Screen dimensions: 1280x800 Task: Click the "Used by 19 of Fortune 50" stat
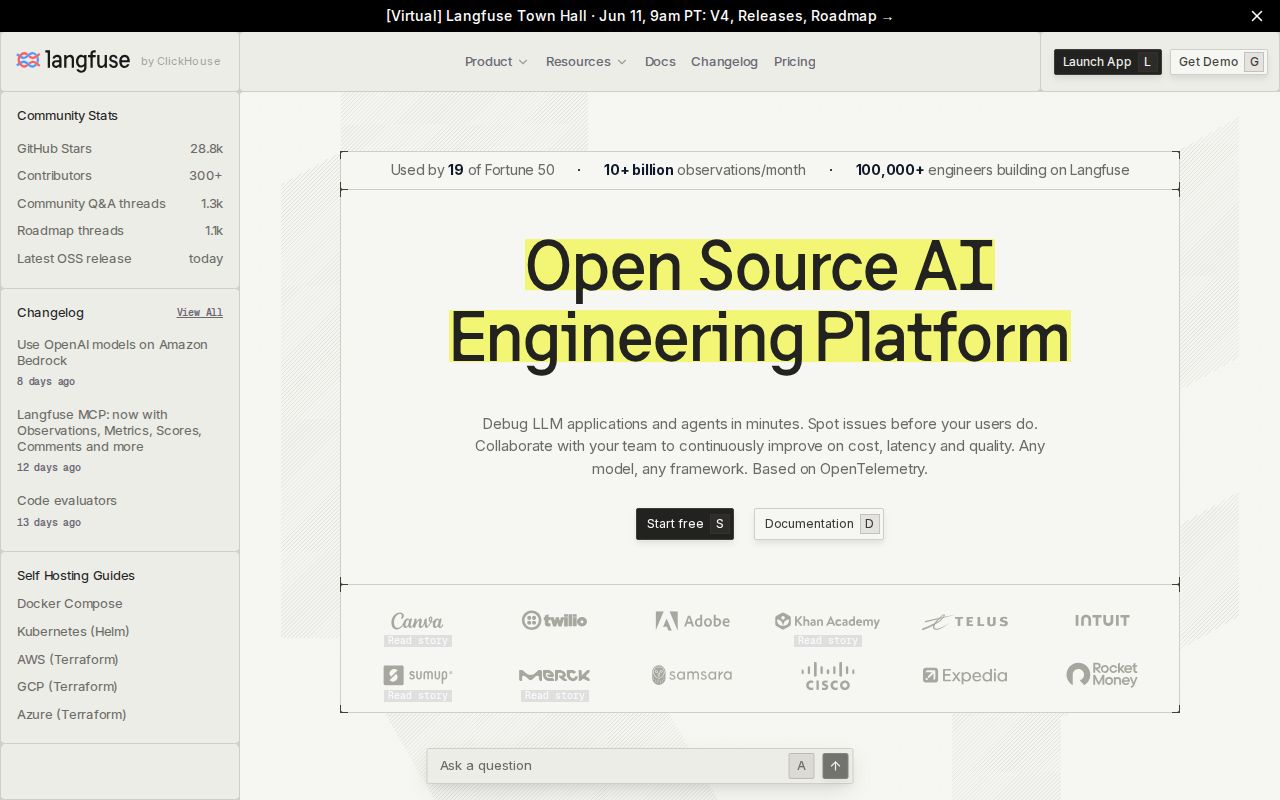point(472,170)
